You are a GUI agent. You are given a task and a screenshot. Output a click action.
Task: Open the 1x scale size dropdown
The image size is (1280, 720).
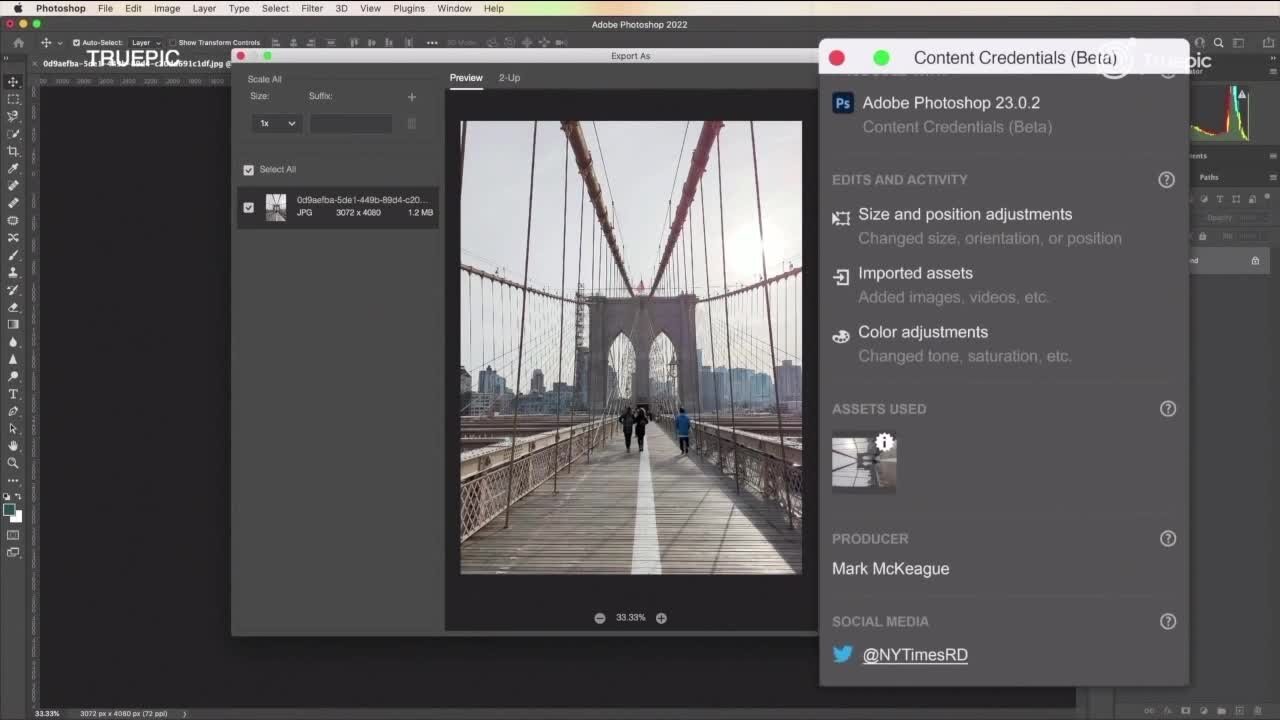coord(277,124)
